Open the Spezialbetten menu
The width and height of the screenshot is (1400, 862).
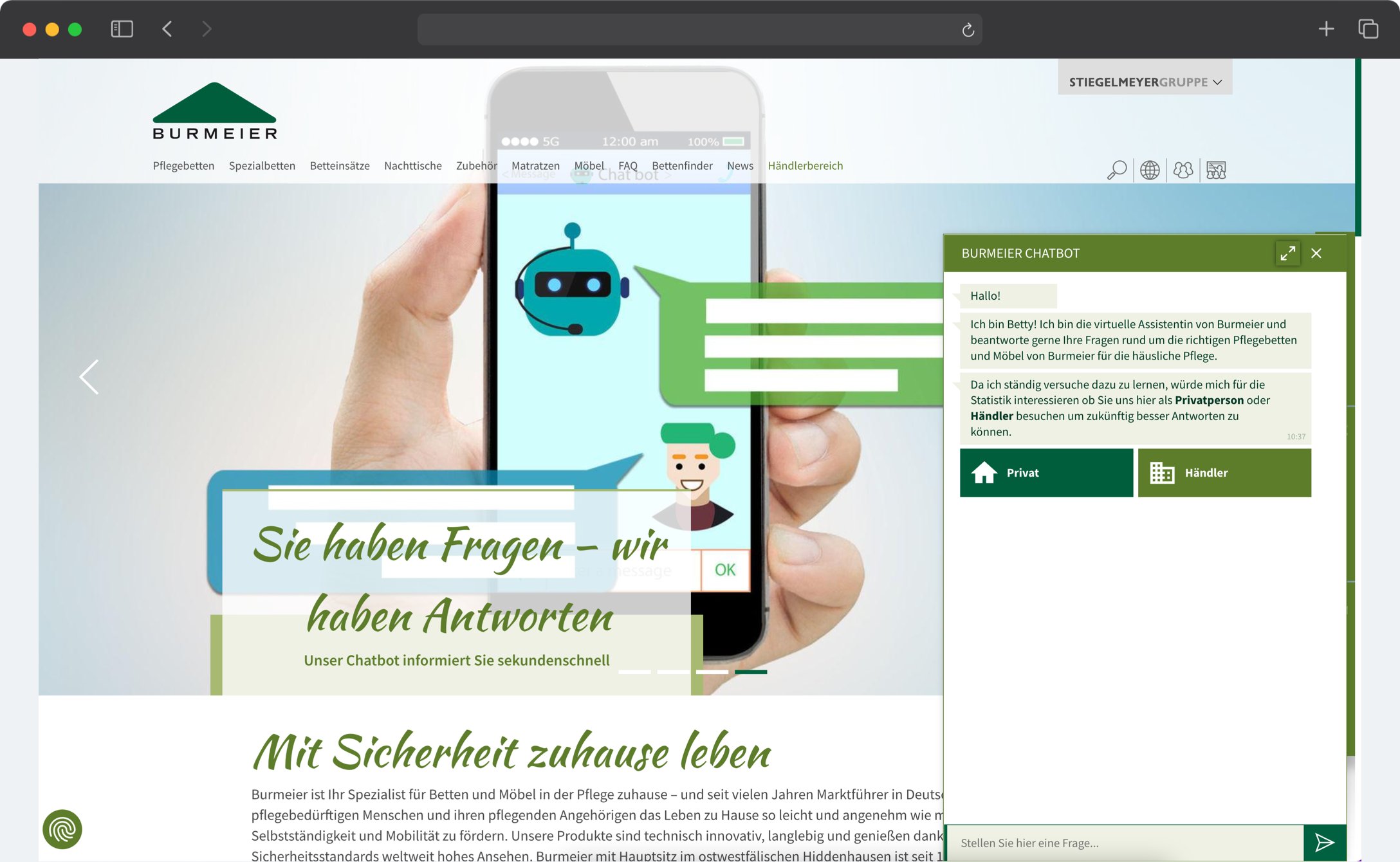pos(262,166)
